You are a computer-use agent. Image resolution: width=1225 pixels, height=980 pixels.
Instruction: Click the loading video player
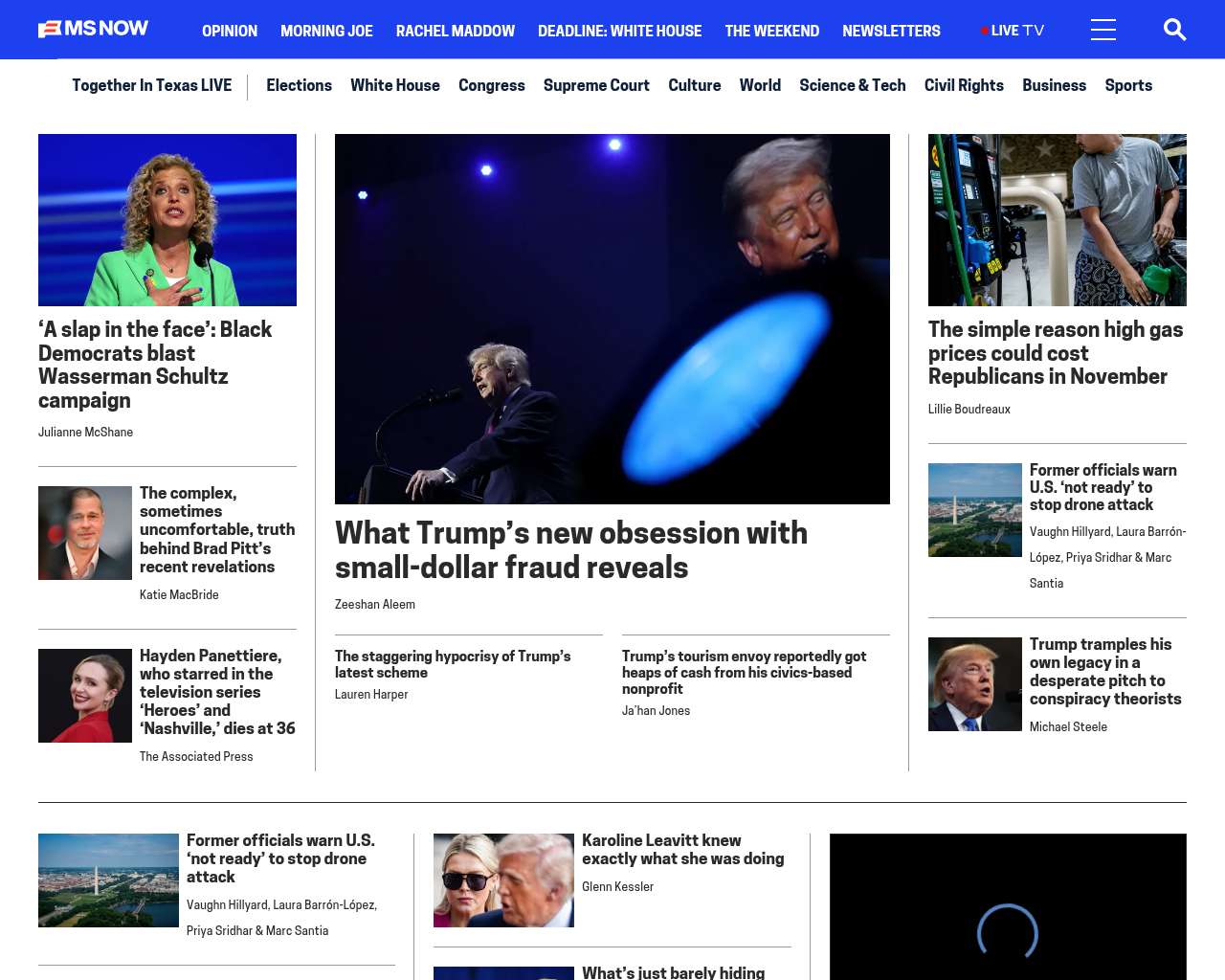1008,907
